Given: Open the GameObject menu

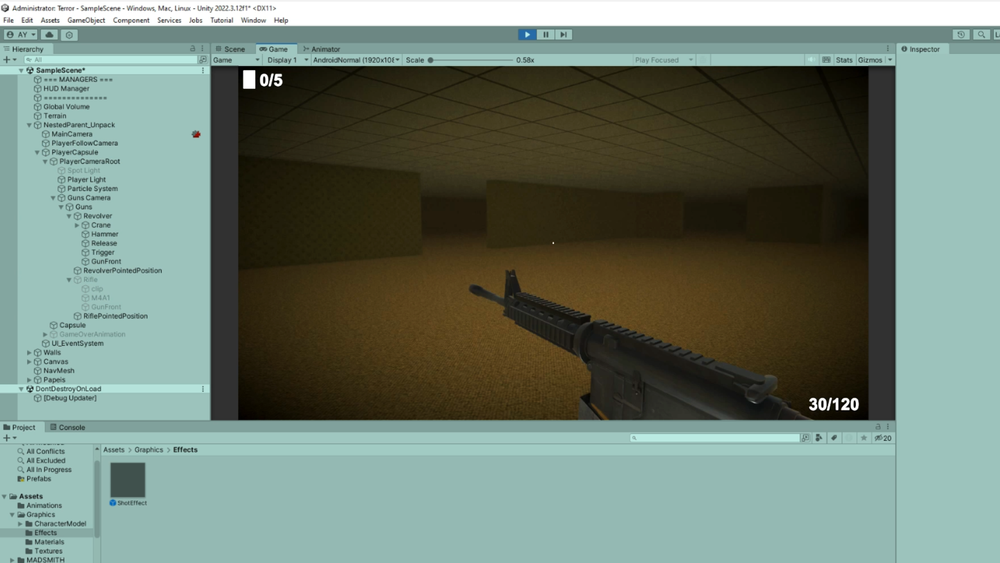Looking at the screenshot, I should (x=86, y=20).
